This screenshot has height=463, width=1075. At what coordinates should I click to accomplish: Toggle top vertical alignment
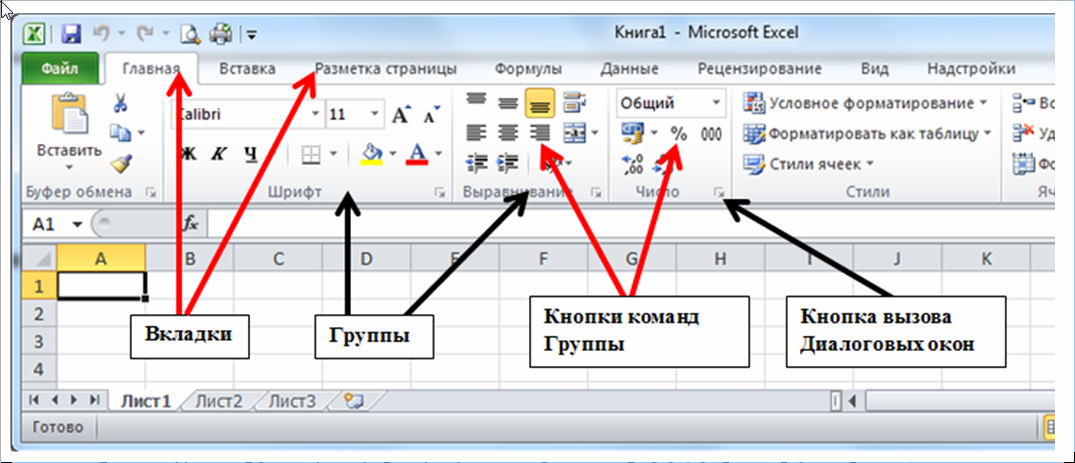pyautogui.click(x=476, y=102)
